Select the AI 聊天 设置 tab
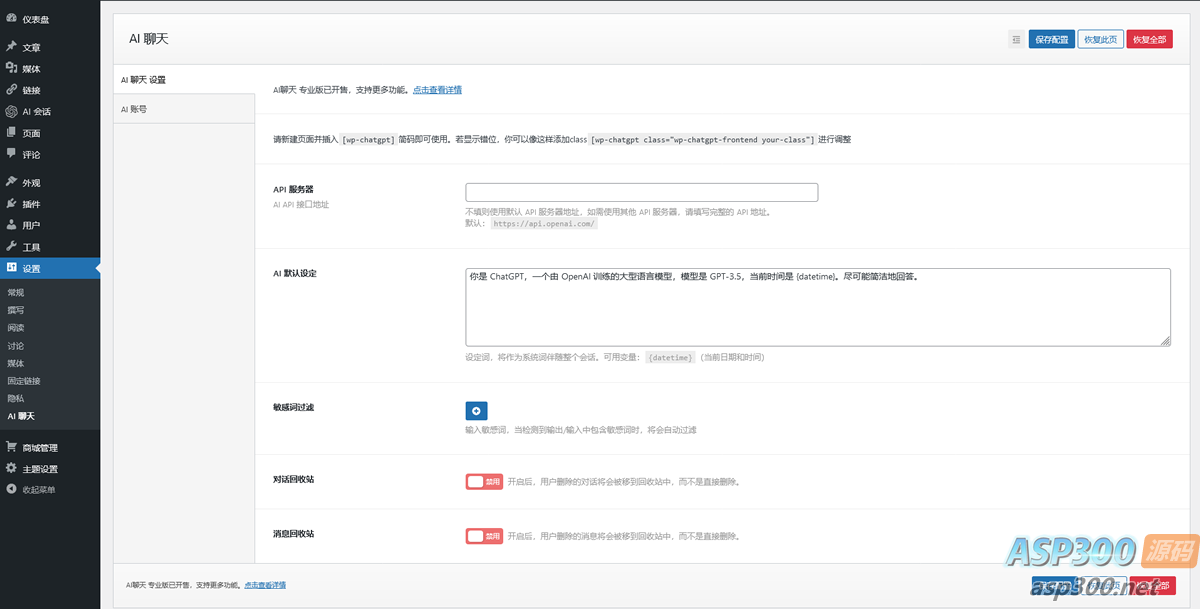1200x609 pixels. coord(143,79)
